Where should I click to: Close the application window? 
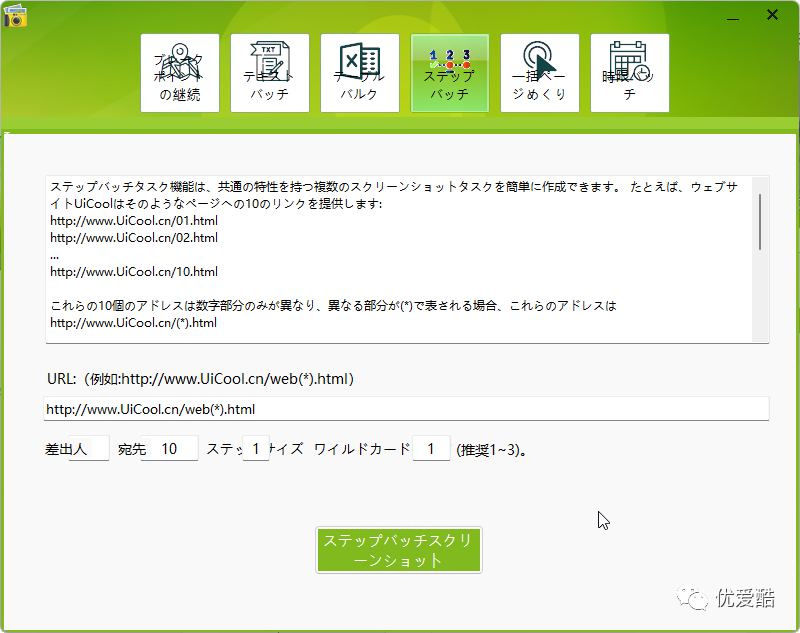772,15
